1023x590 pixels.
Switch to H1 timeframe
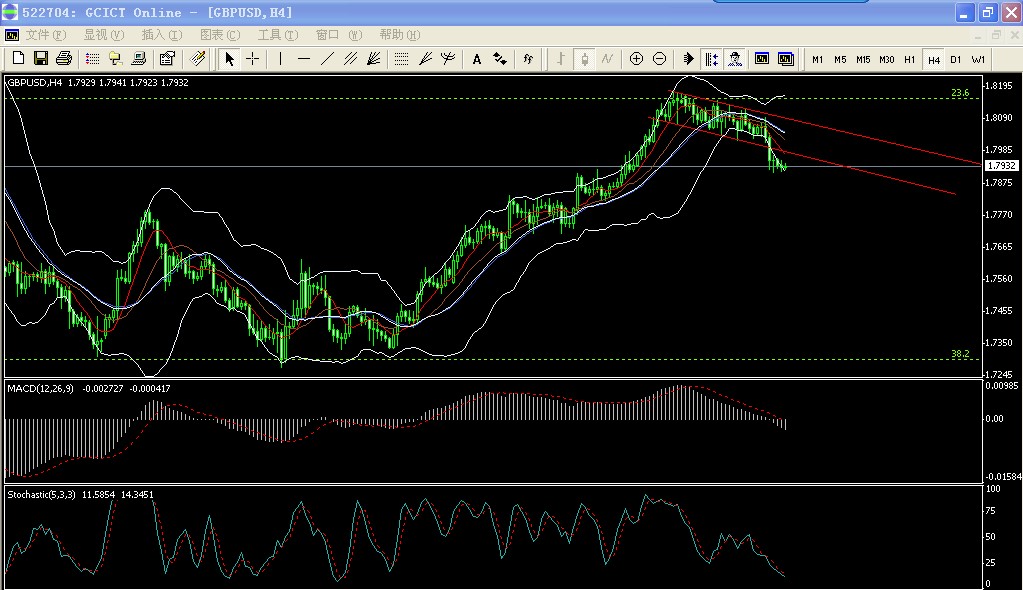(x=909, y=59)
